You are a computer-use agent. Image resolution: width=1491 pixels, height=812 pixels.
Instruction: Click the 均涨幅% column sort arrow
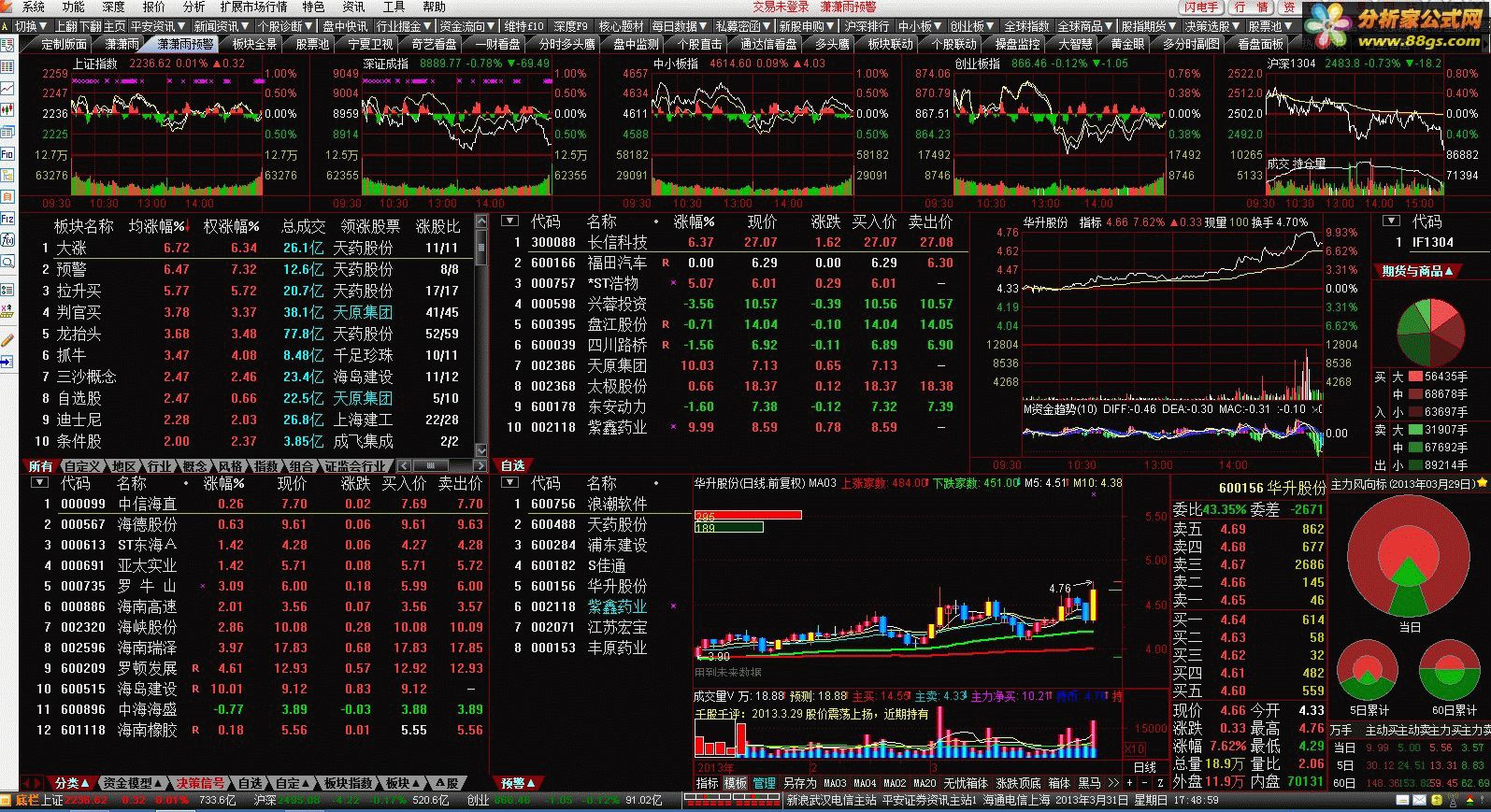coord(188,227)
